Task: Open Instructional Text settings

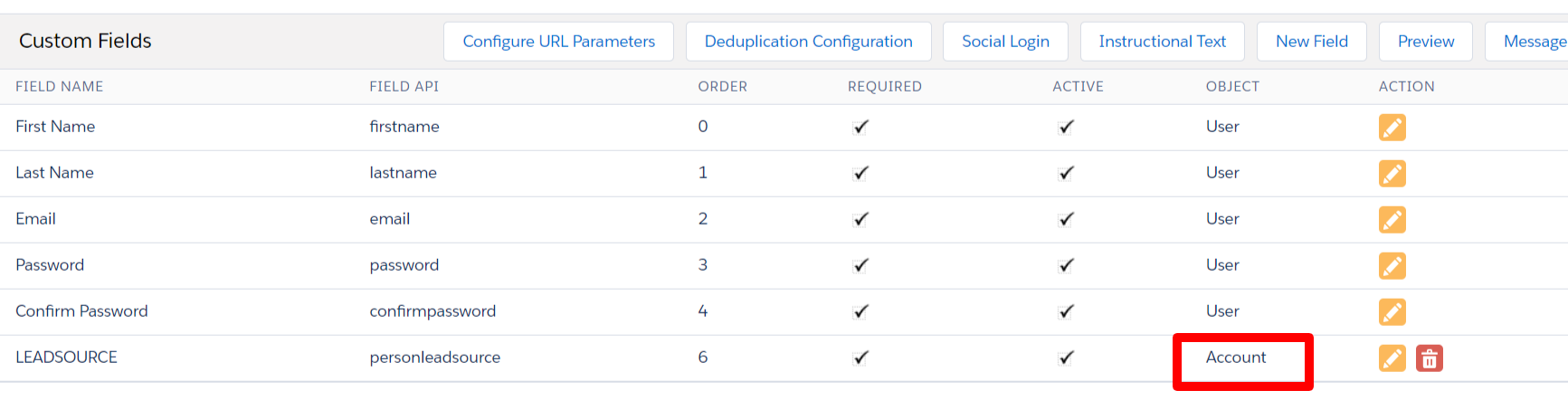Action: (1162, 42)
